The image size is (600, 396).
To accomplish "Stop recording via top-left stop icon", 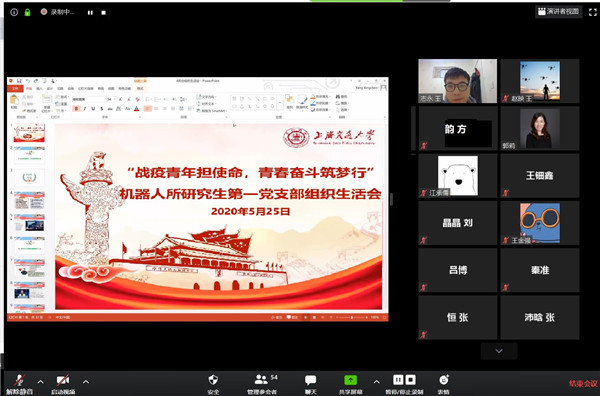I will coord(103,13).
